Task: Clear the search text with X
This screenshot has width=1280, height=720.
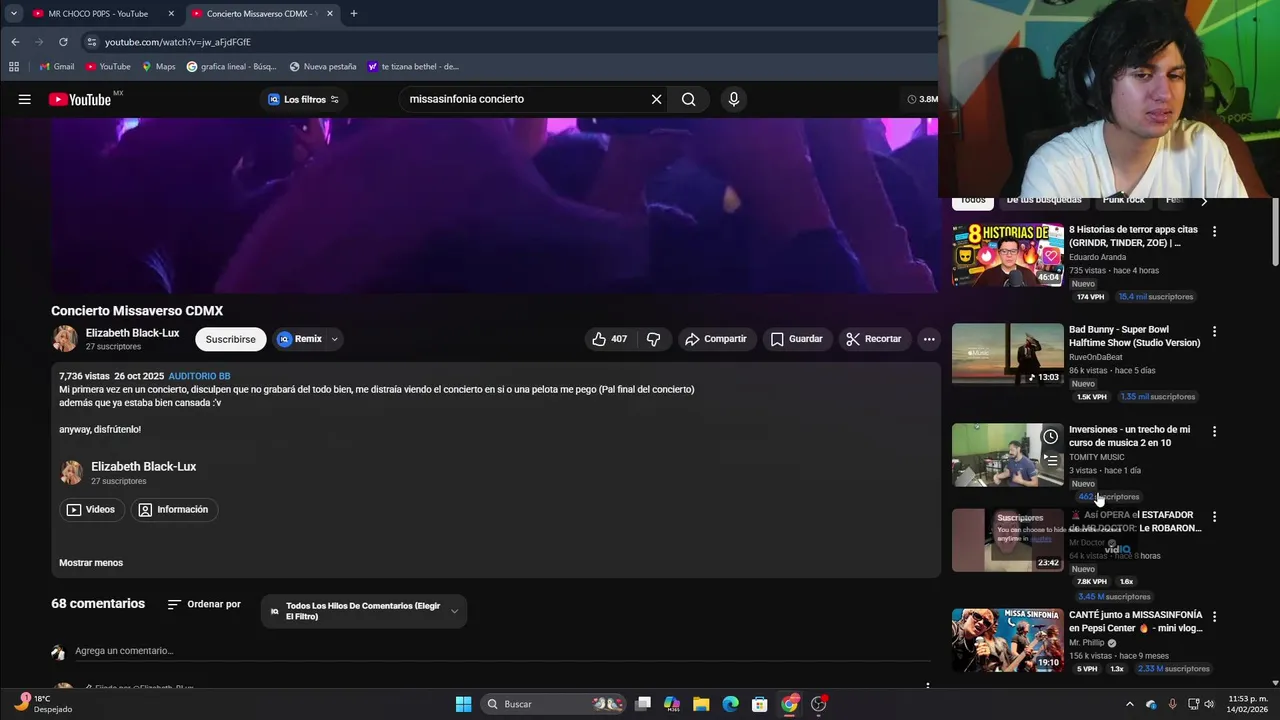Action: (x=656, y=99)
